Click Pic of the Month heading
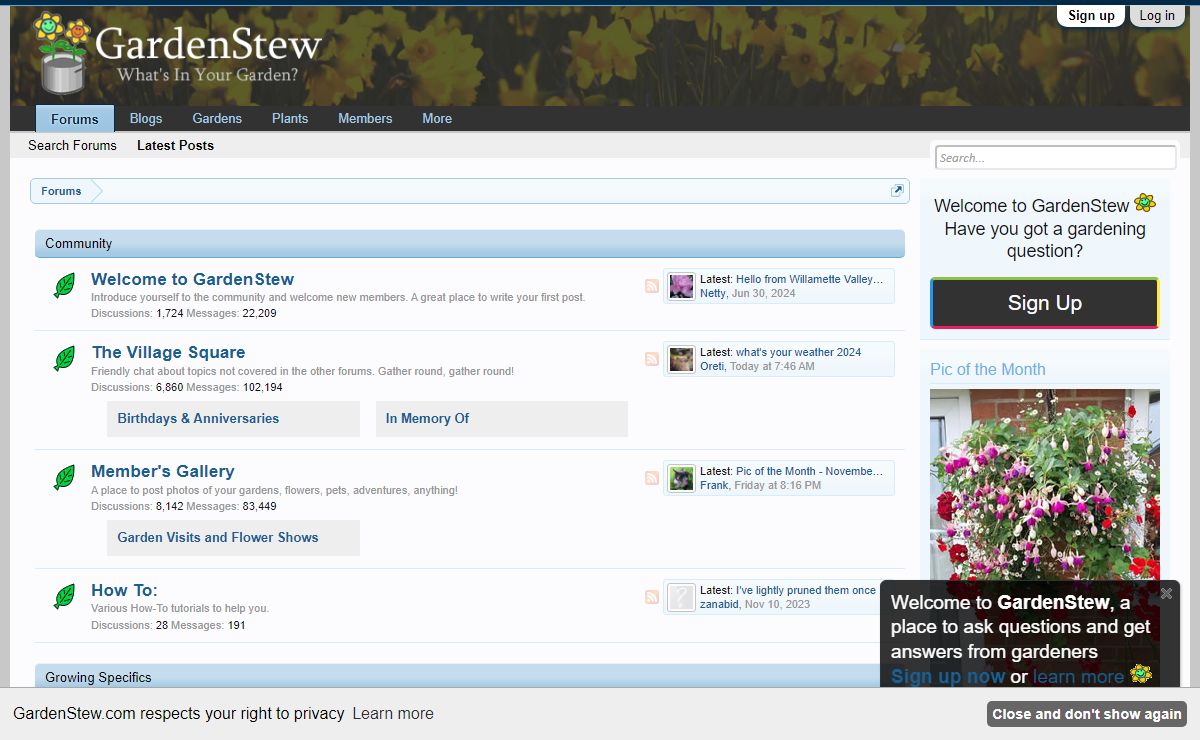Viewport: 1200px width, 740px height. coord(988,369)
